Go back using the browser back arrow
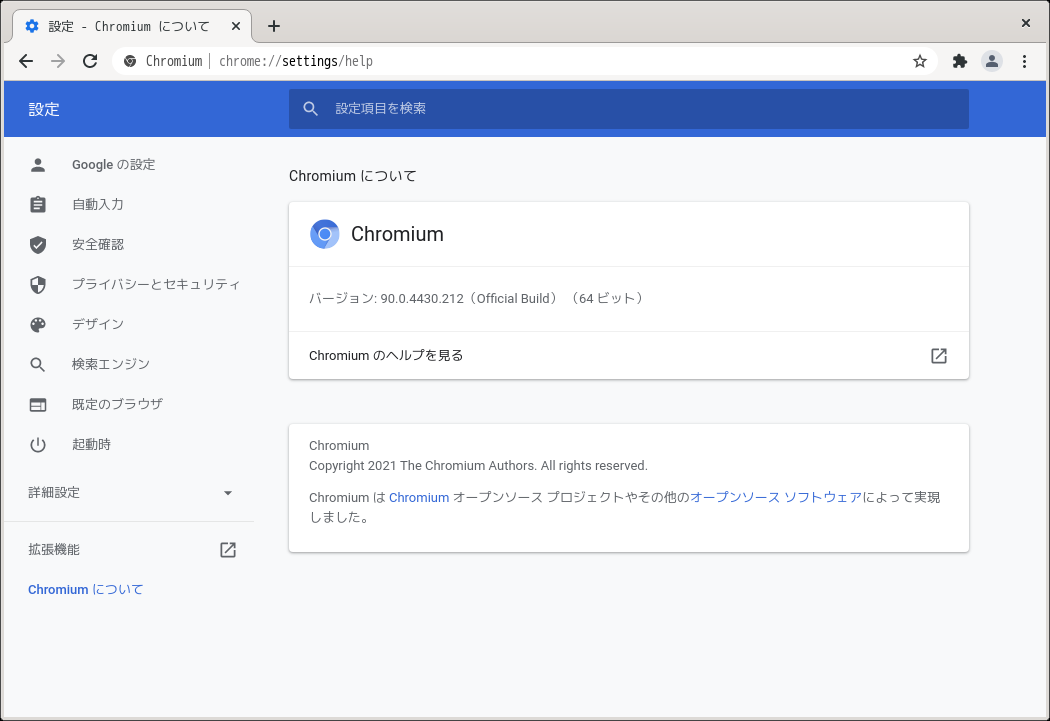This screenshot has height=721, width=1050. [x=26, y=61]
